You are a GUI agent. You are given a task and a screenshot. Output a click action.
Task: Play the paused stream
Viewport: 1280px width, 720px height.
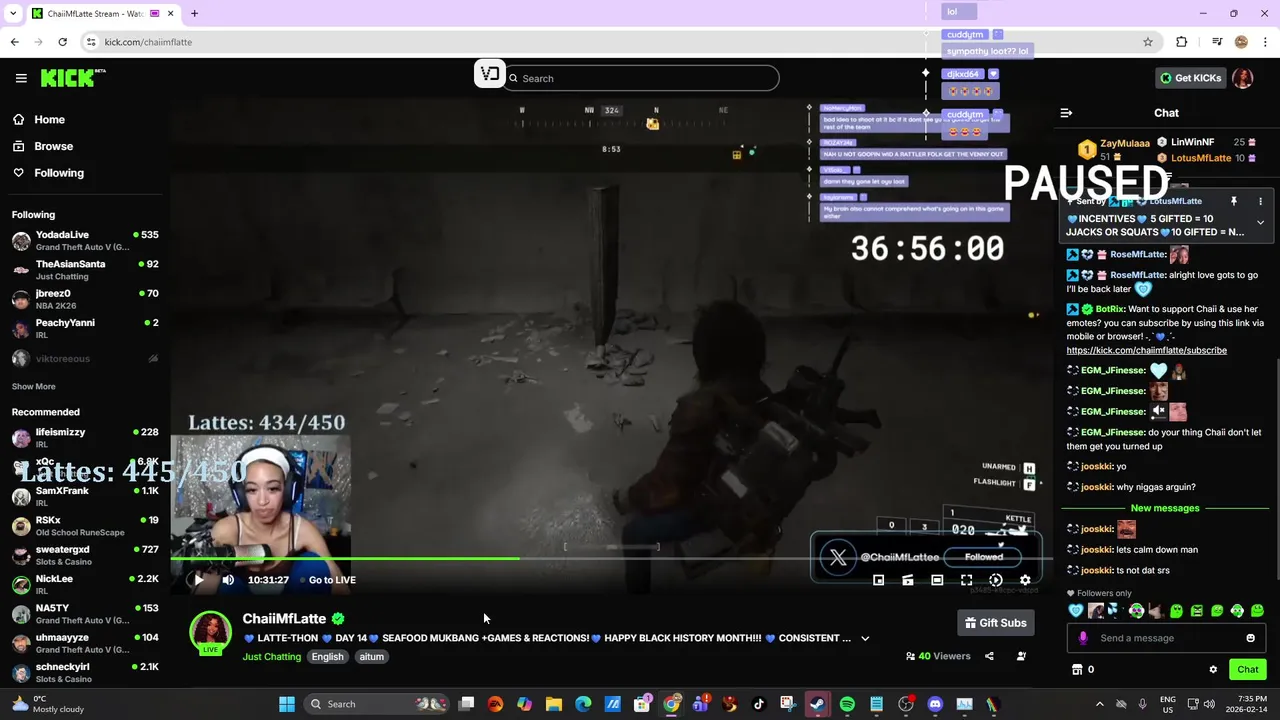click(x=198, y=580)
